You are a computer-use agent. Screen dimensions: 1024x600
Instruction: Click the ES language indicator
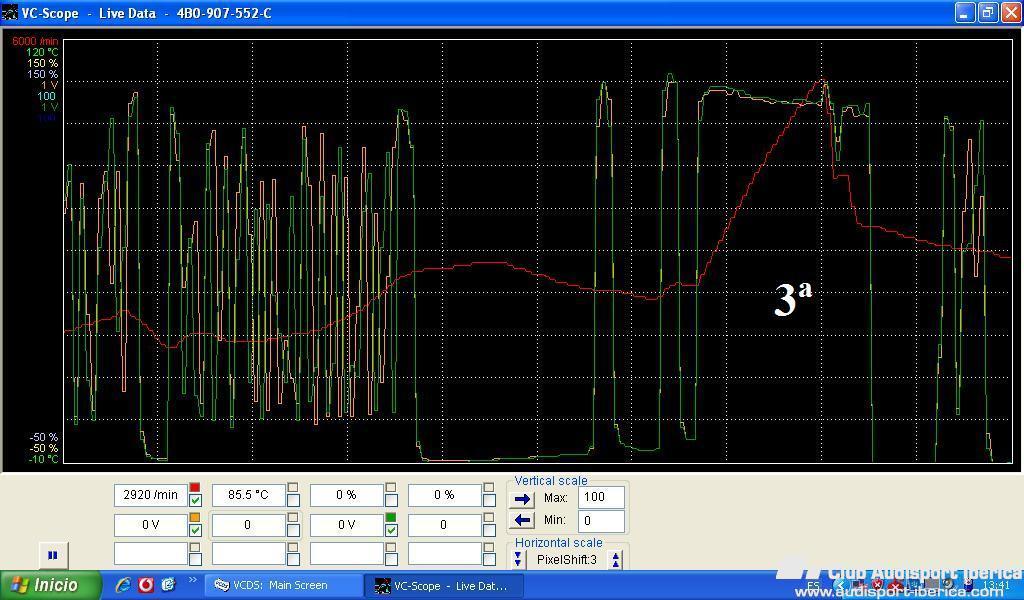pyautogui.click(x=814, y=586)
